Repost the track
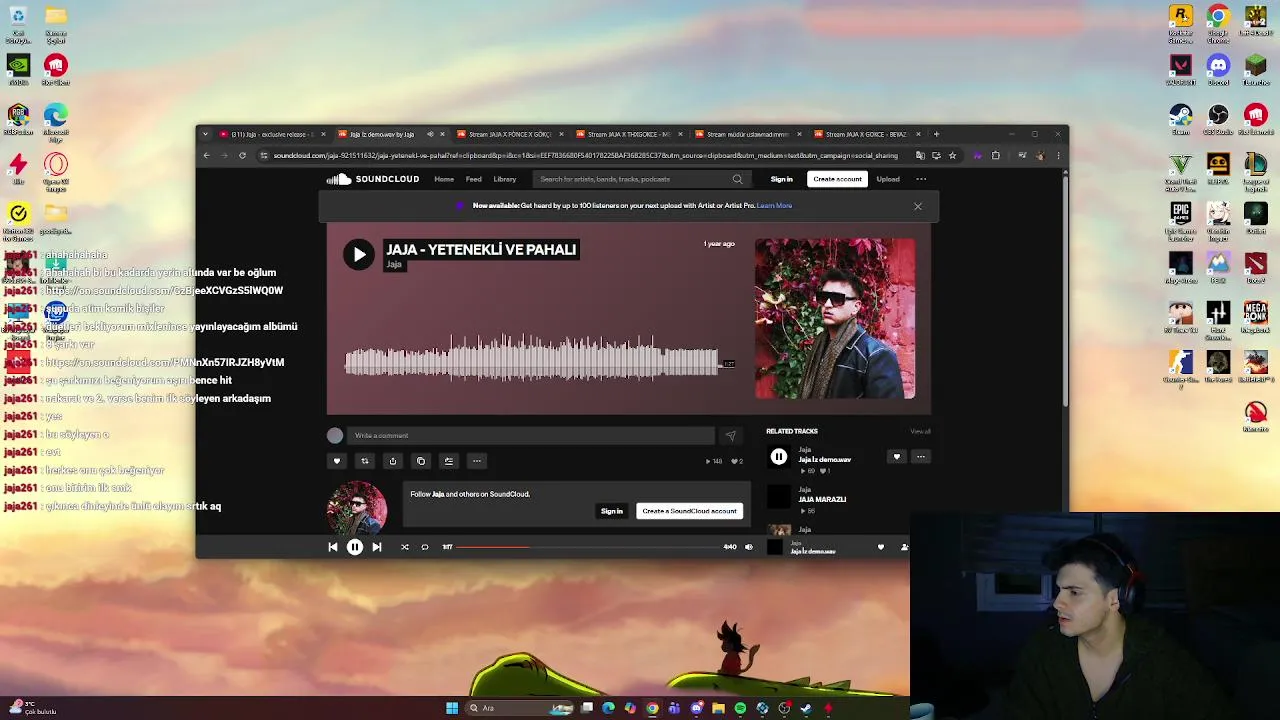The height and width of the screenshot is (720, 1280). [x=365, y=461]
